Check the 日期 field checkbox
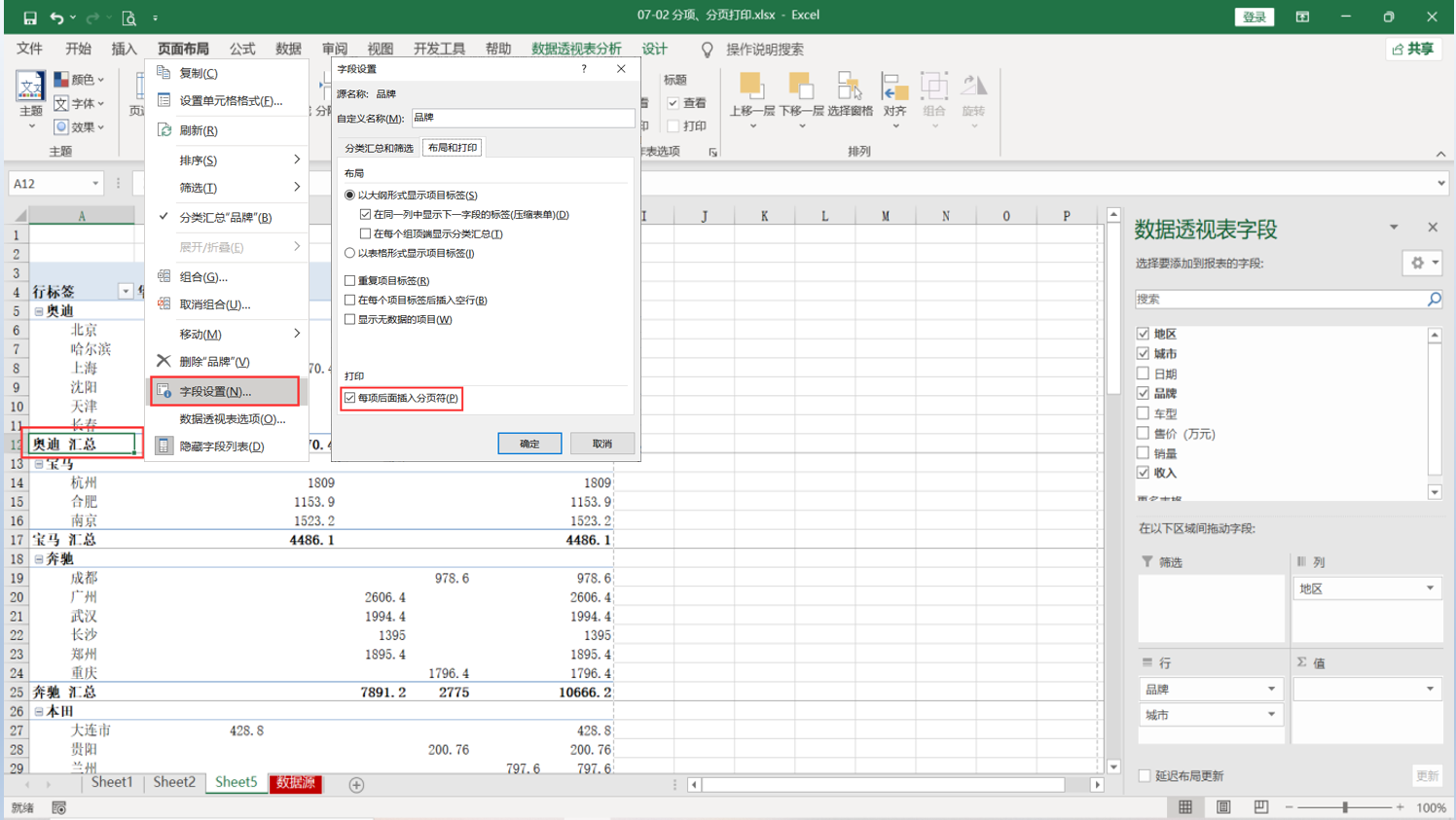The height and width of the screenshot is (820, 1456). click(1144, 374)
